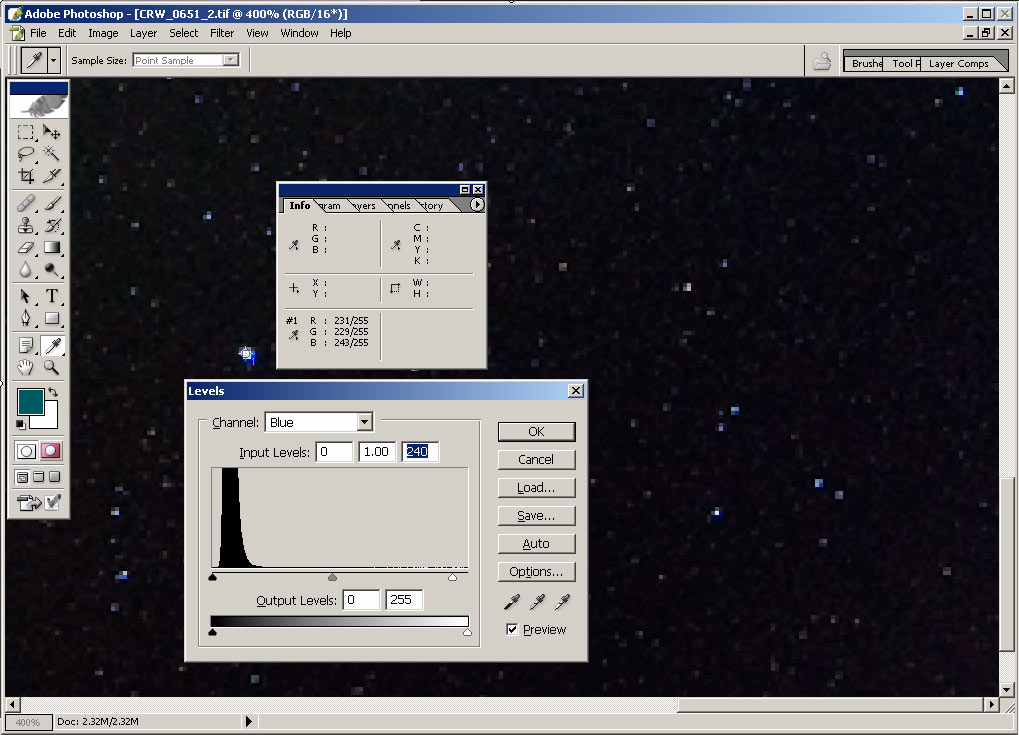Uncheck the Preview checkbox
The image size is (1019, 735).
click(513, 629)
